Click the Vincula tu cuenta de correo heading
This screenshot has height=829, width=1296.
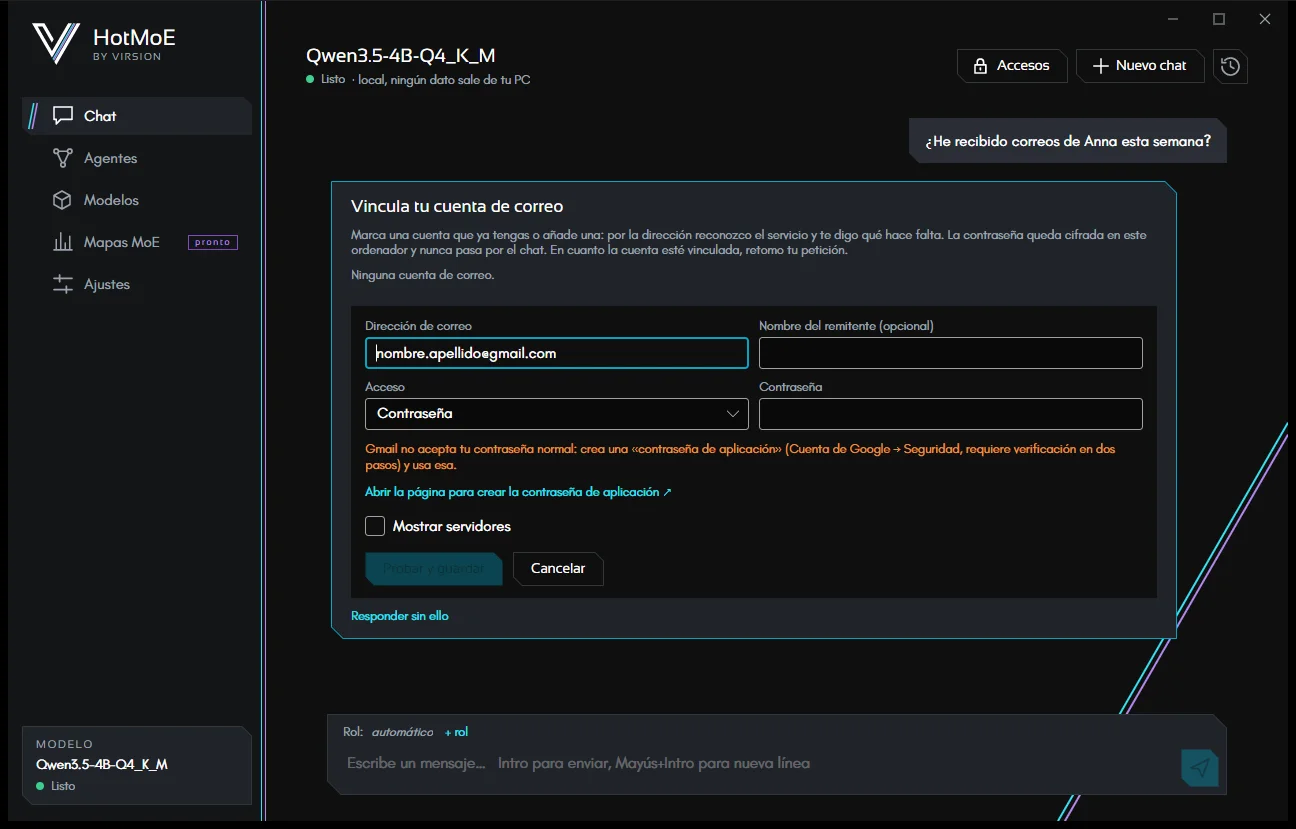457,207
